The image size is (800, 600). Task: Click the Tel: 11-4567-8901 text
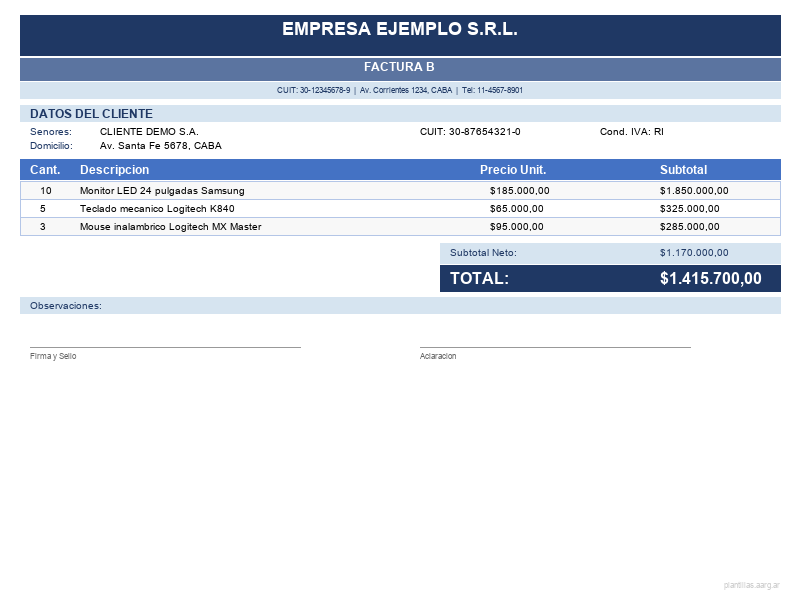[x=492, y=90]
